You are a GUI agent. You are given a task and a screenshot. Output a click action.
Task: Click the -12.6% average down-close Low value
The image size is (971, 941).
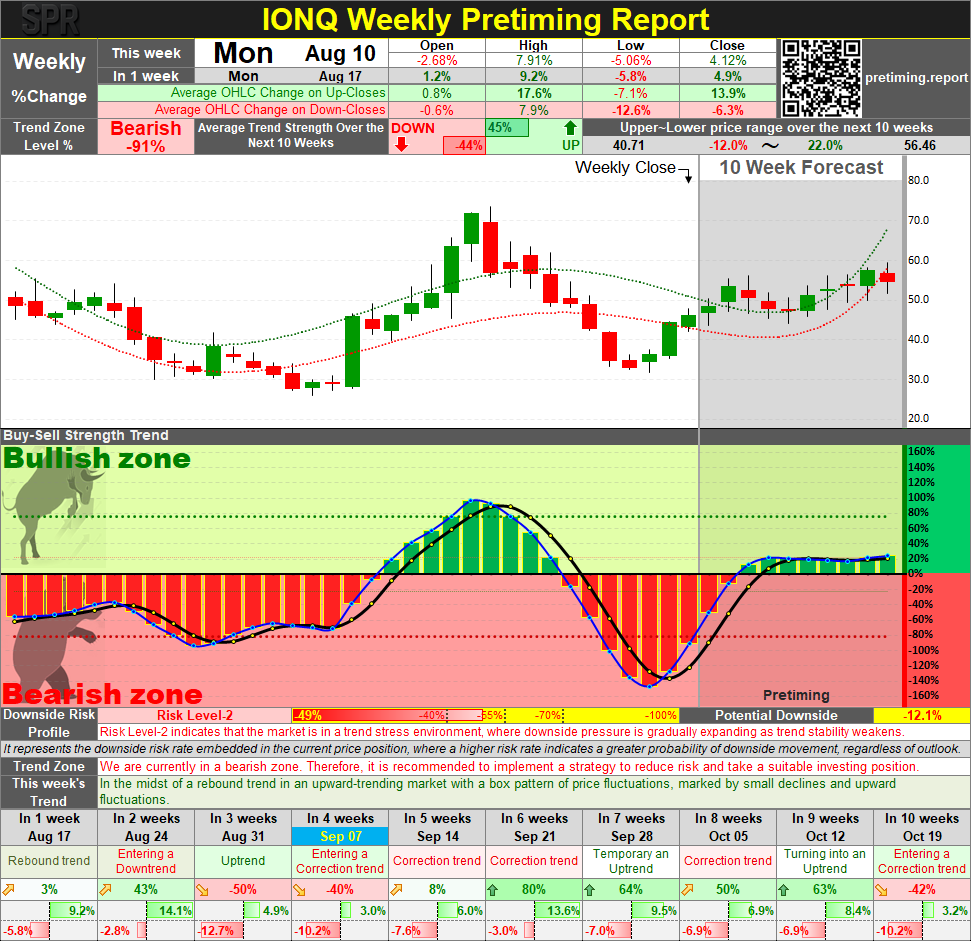630,110
